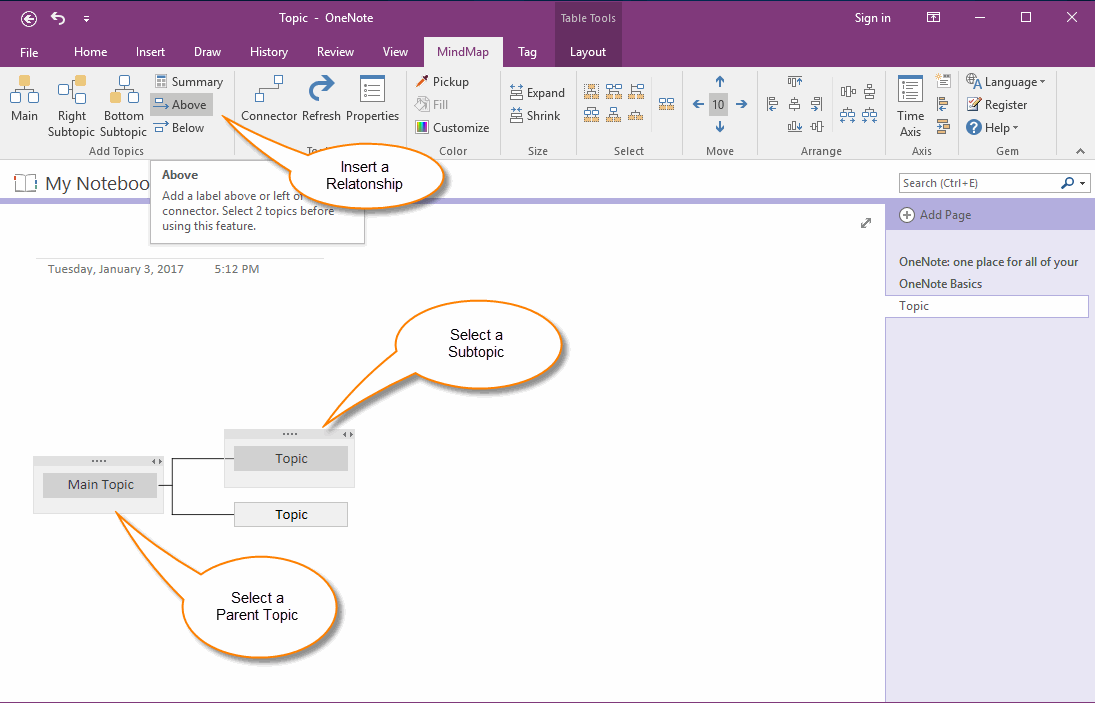Image resolution: width=1095 pixels, height=703 pixels.
Task: Click Add Page
Action: coord(935,215)
